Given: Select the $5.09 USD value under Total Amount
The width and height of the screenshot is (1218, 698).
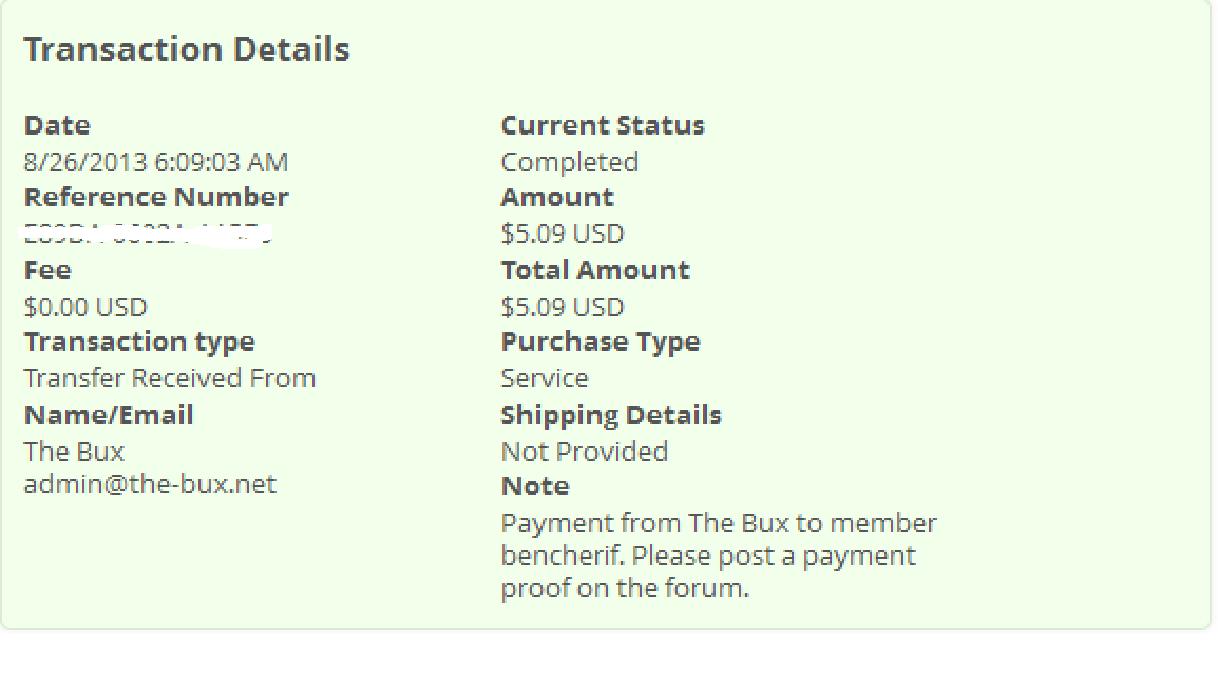Looking at the screenshot, I should point(562,307).
